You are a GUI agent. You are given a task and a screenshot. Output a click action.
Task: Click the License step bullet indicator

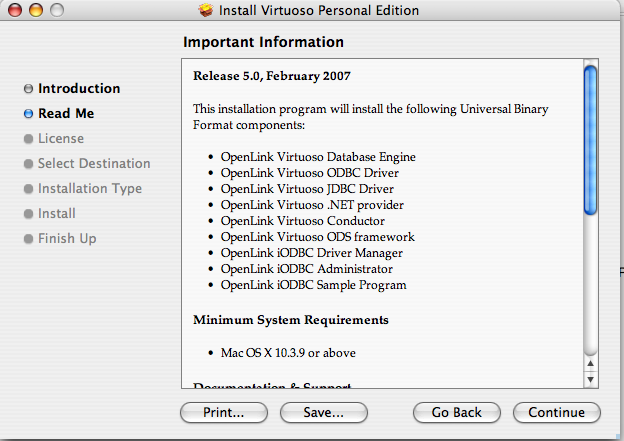(28, 139)
